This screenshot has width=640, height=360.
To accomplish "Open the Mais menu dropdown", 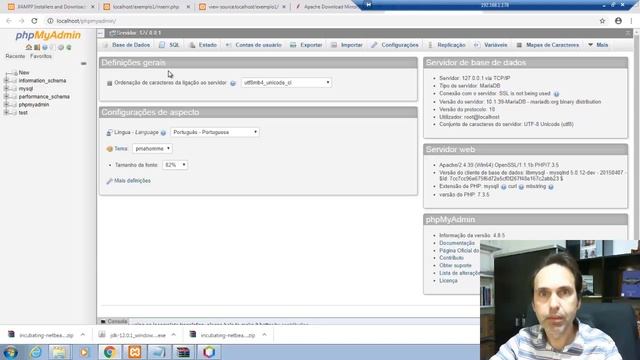I will click(598, 45).
